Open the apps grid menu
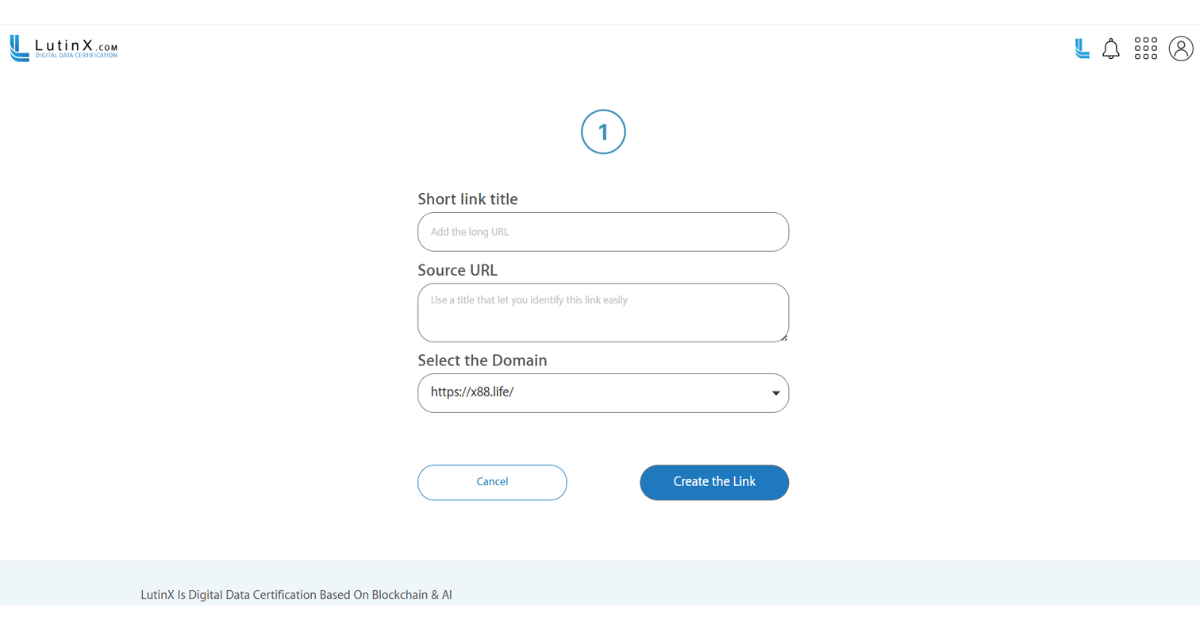The height and width of the screenshot is (630, 1200). coord(1146,49)
